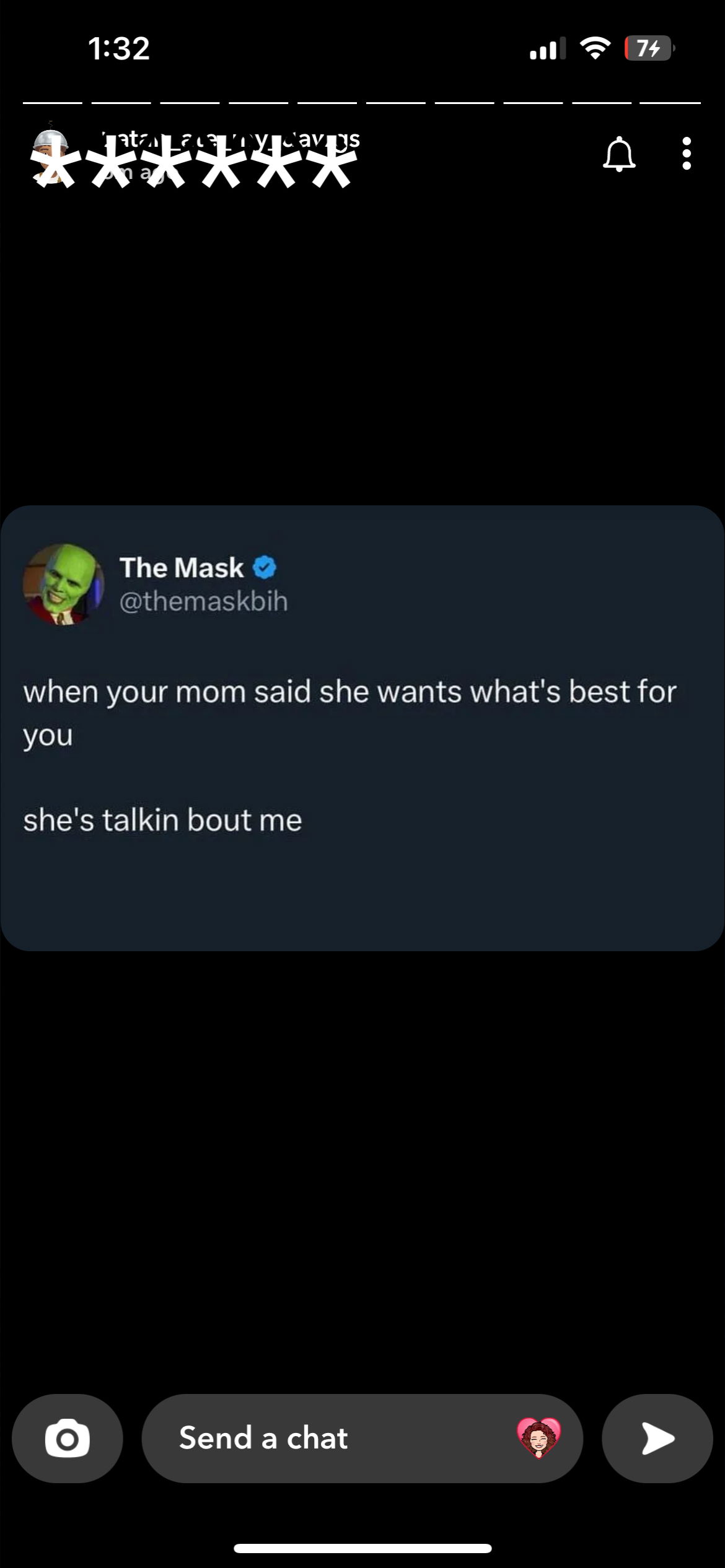Viewport: 725px width, 1568px height.
Task: Open the camera to reply with snap
Action: coord(68,1438)
